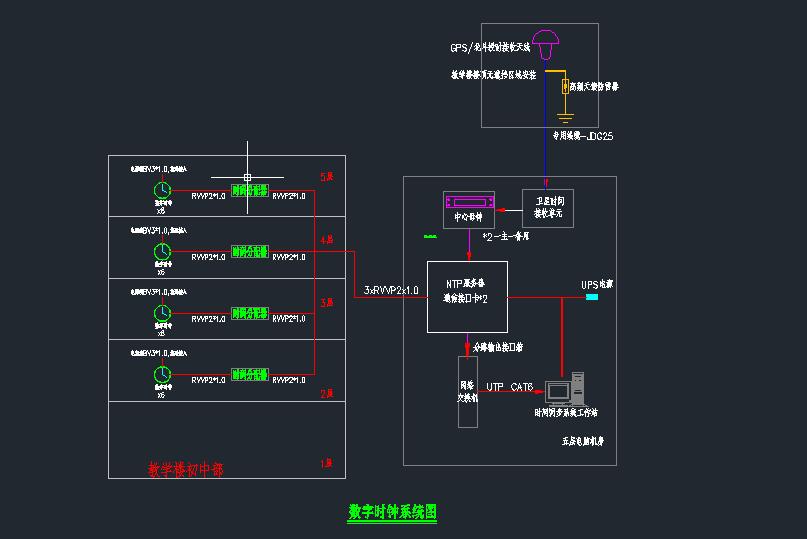Select the clock icon on floor 2
This screenshot has width=807, height=539.
161,374
